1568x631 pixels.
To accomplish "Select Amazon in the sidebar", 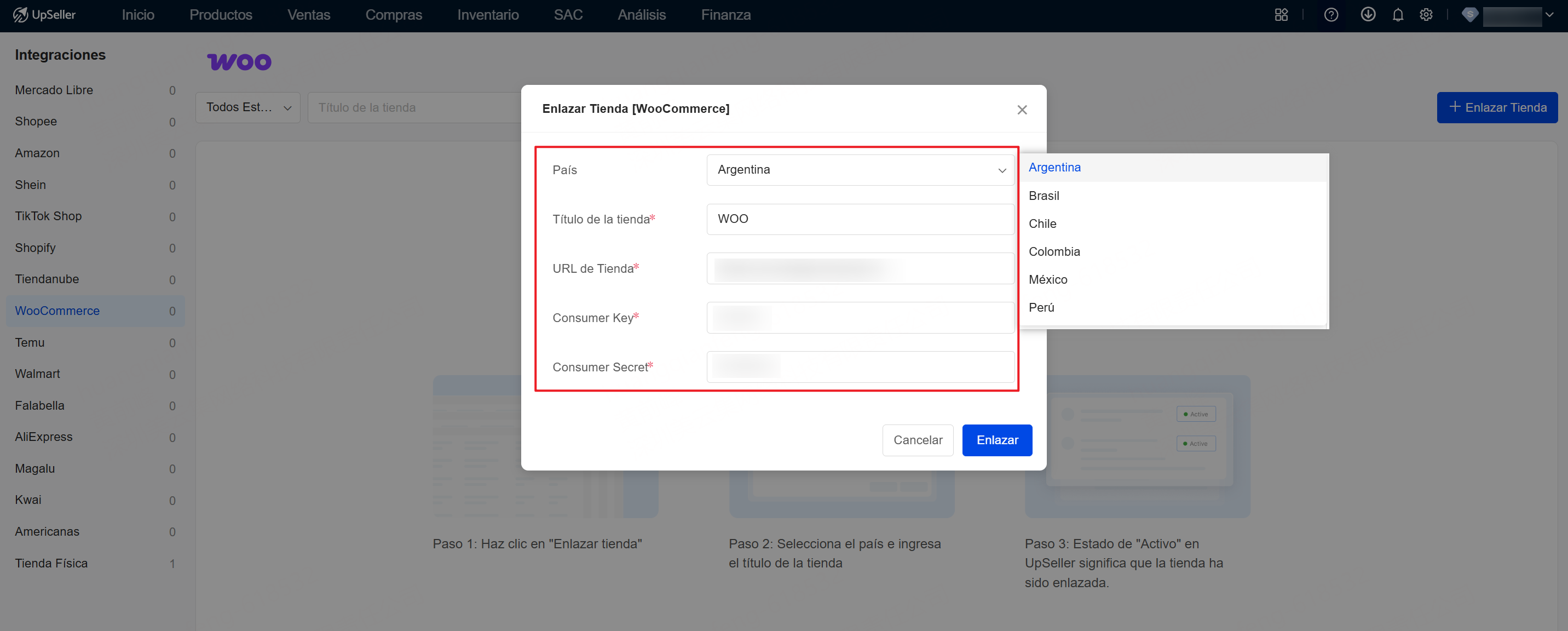I will pos(96,153).
